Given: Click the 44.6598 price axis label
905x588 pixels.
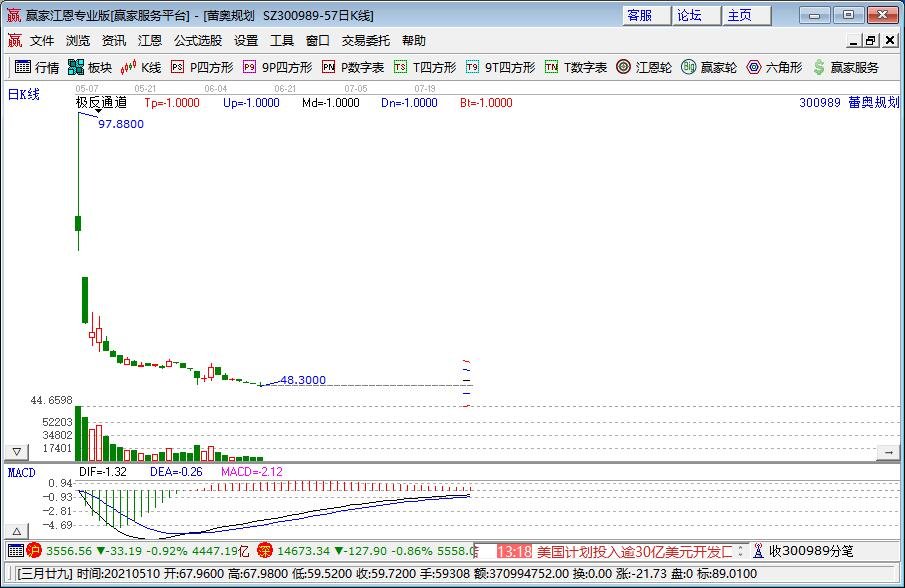Looking at the screenshot, I should (x=51, y=400).
